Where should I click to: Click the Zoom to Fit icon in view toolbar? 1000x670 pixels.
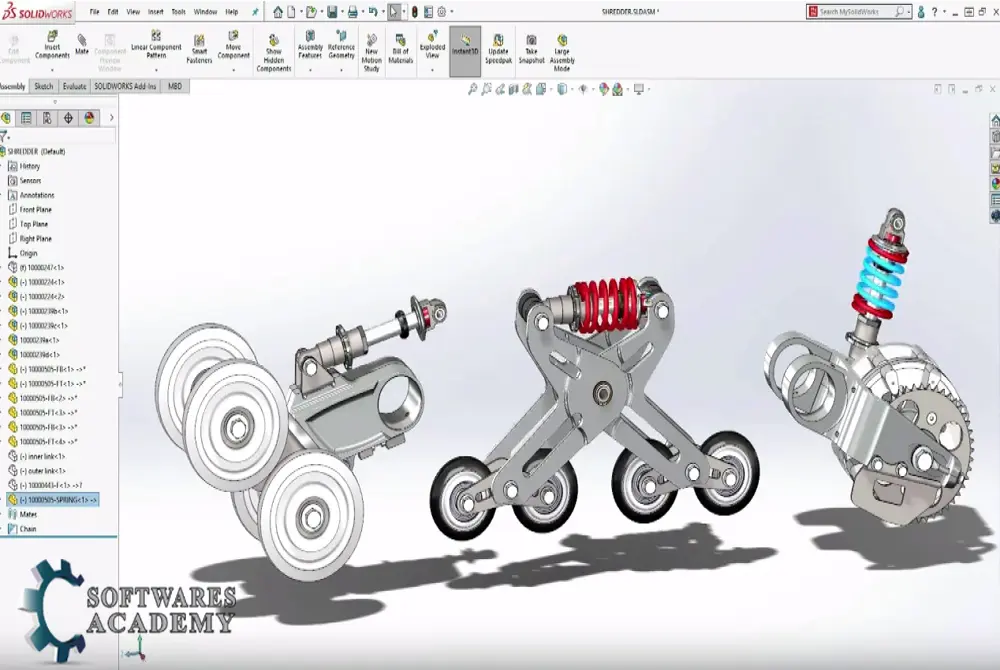click(473, 89)
